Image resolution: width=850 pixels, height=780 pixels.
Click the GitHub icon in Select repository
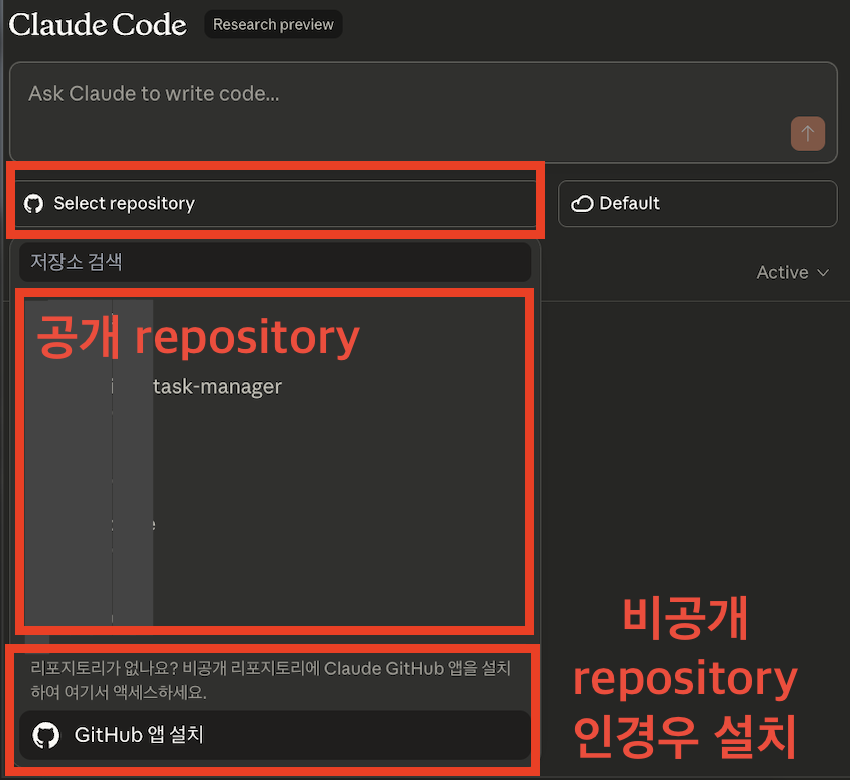click(x=34, y=204)
